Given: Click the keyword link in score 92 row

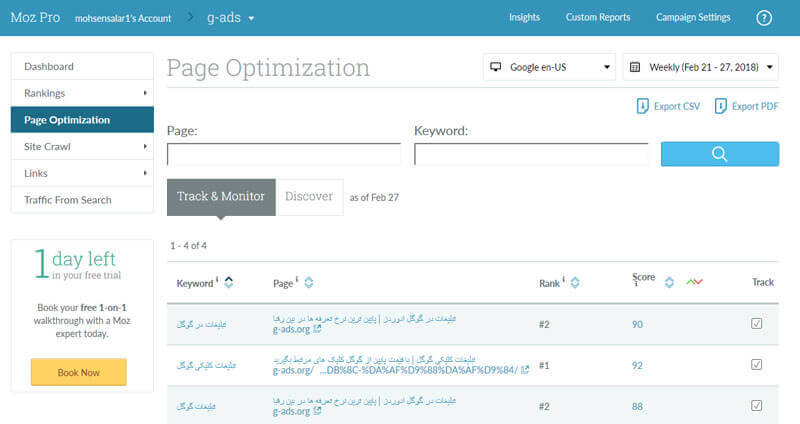Looking at the screenshot, I should (x=206, y=365).
